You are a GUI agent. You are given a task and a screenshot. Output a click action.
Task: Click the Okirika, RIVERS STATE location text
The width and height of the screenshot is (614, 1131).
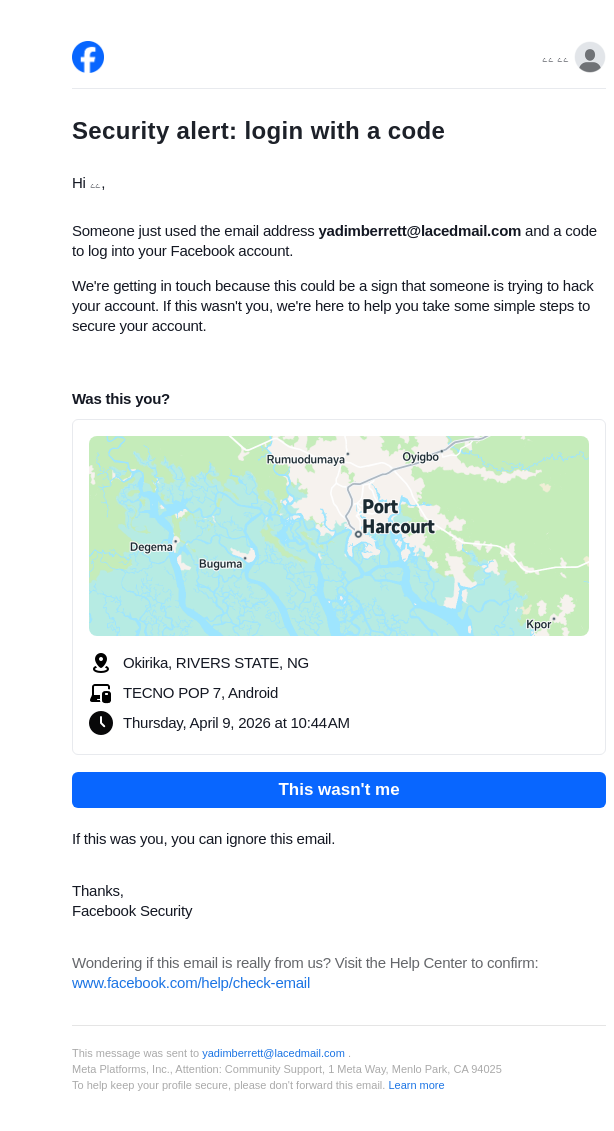(216, 663)
